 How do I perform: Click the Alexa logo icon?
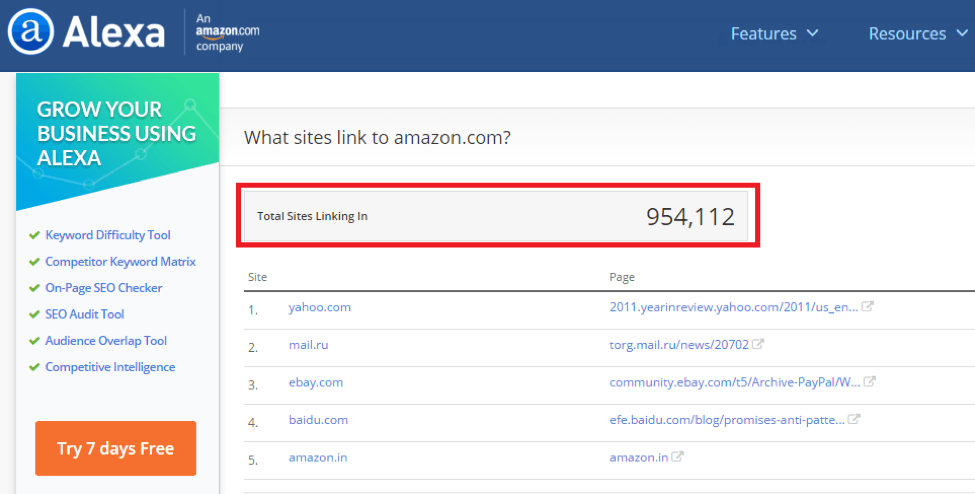[31, 33]
